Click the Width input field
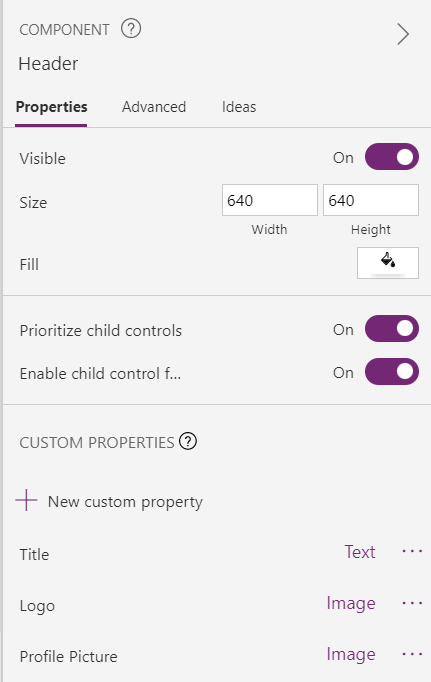Viewport: 431px width, 682px height. pos(270,200)
